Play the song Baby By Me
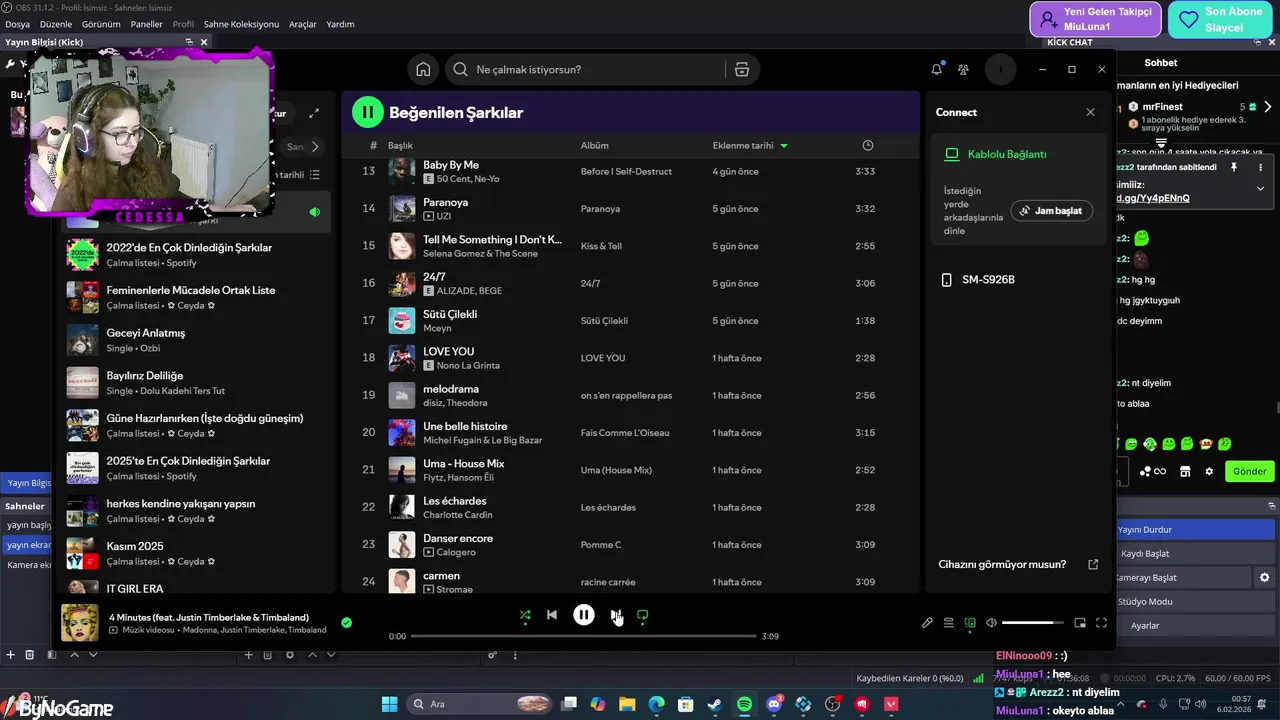This screenshot has width=1280, height=720. click(450, 165)
